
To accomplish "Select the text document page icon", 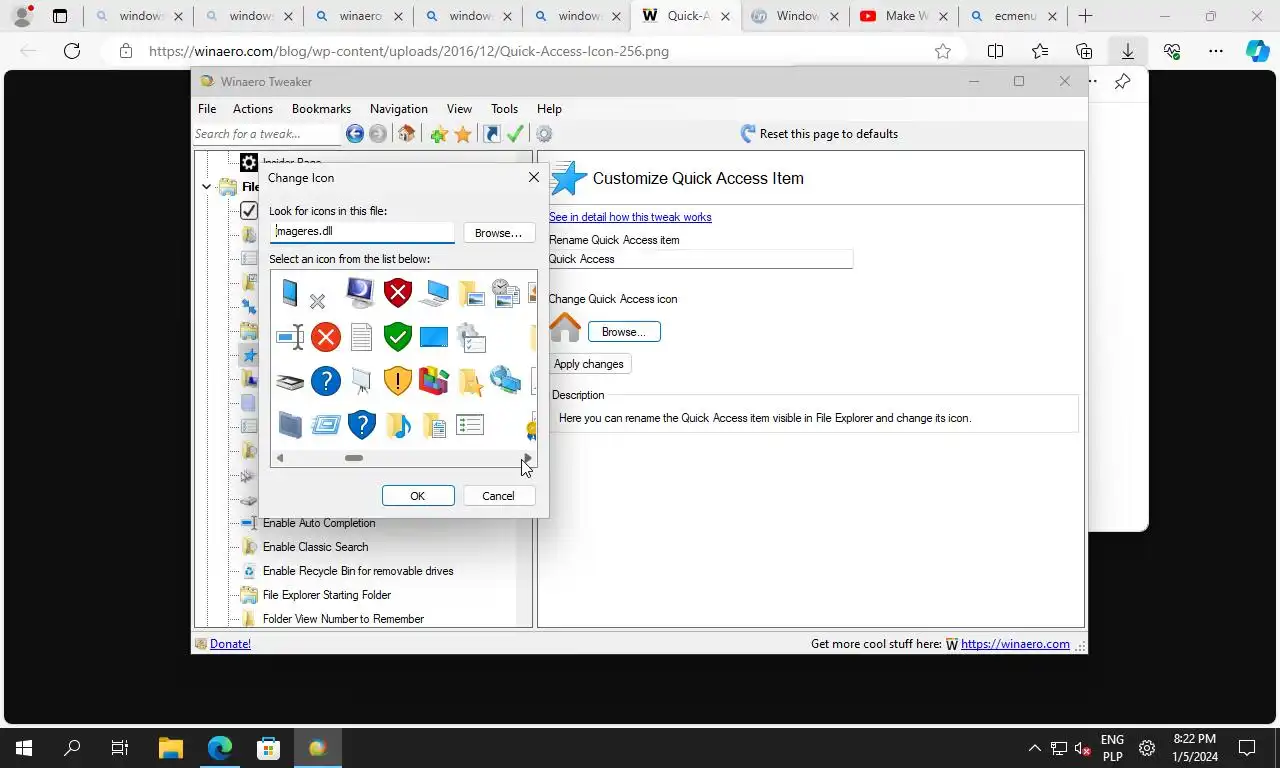I will 362,337.
